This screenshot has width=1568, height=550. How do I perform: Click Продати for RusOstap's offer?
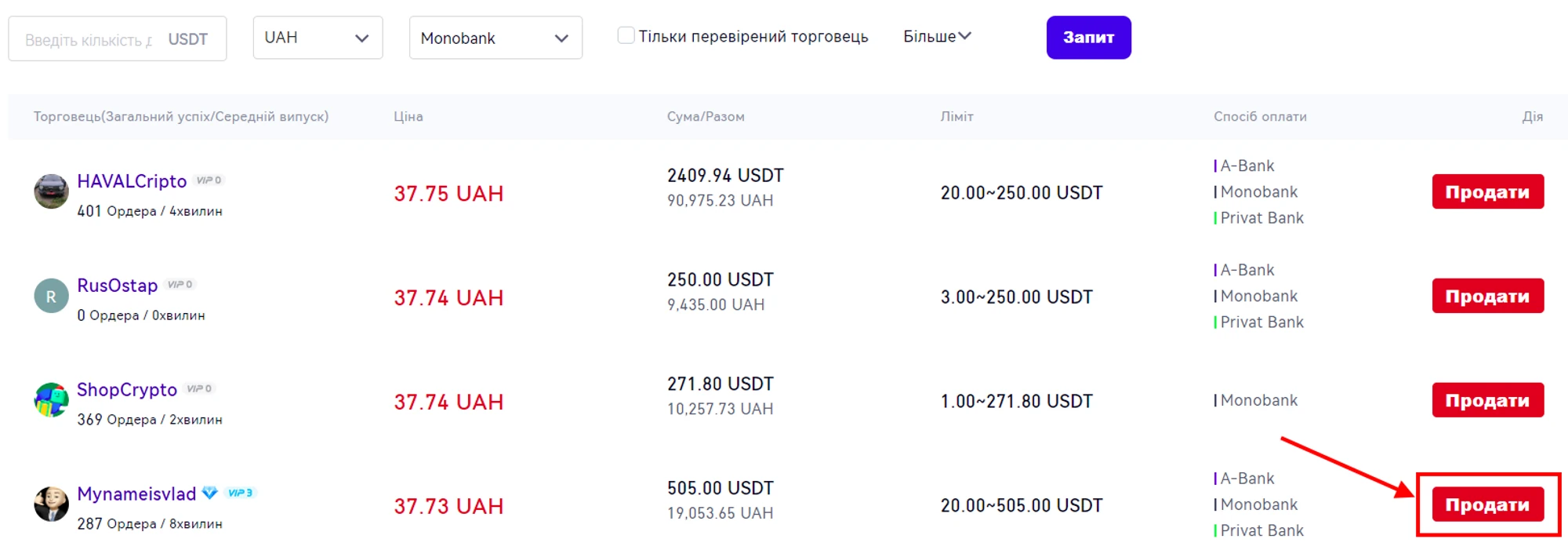click(x=1487, y=297)
